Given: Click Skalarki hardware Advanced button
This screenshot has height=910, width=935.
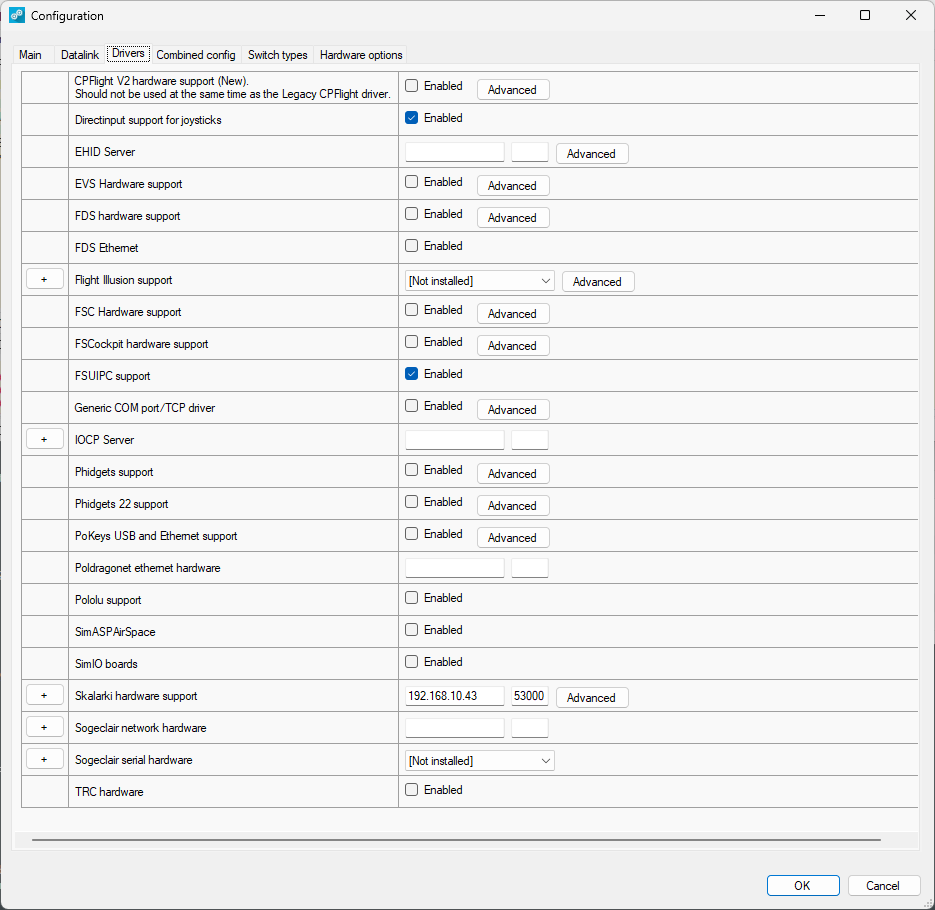Looking at the screenshot, I should 592,698.
